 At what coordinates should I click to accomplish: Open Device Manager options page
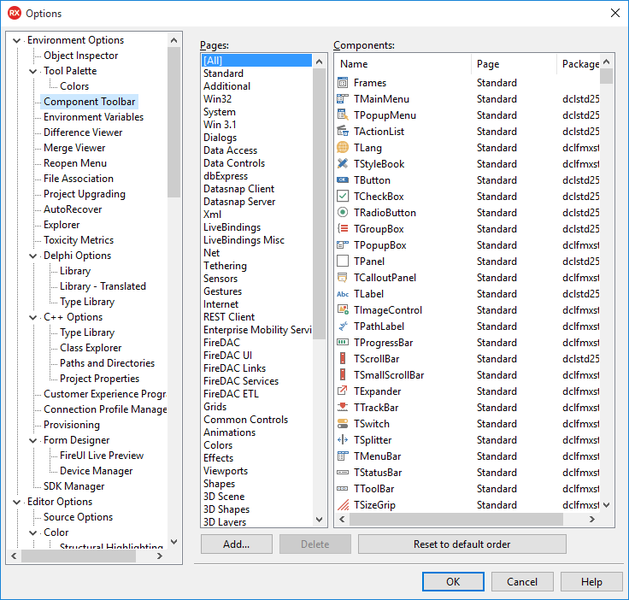(x=96, y=471)
